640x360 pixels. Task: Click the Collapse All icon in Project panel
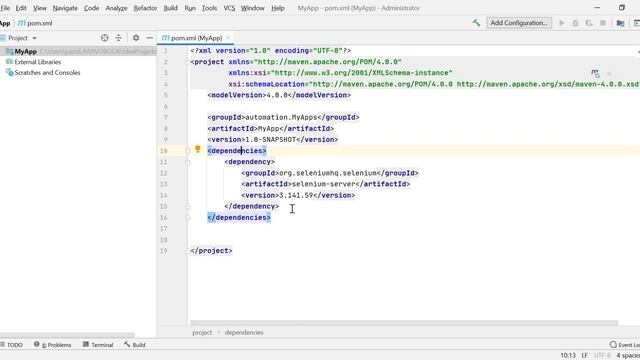tap(118, 38)
